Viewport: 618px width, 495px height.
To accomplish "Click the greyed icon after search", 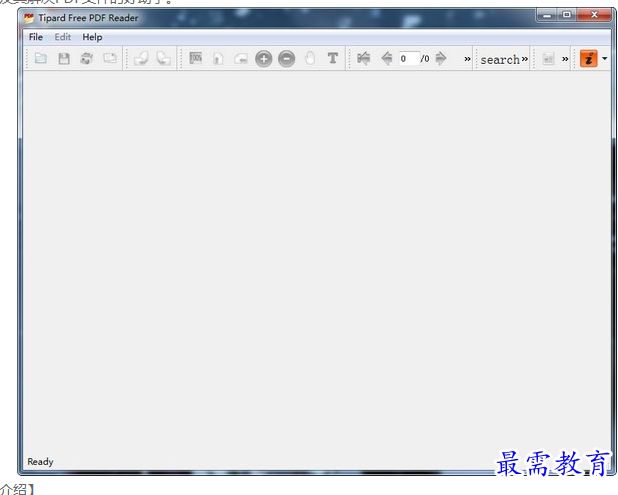I will tap(548, 59).
